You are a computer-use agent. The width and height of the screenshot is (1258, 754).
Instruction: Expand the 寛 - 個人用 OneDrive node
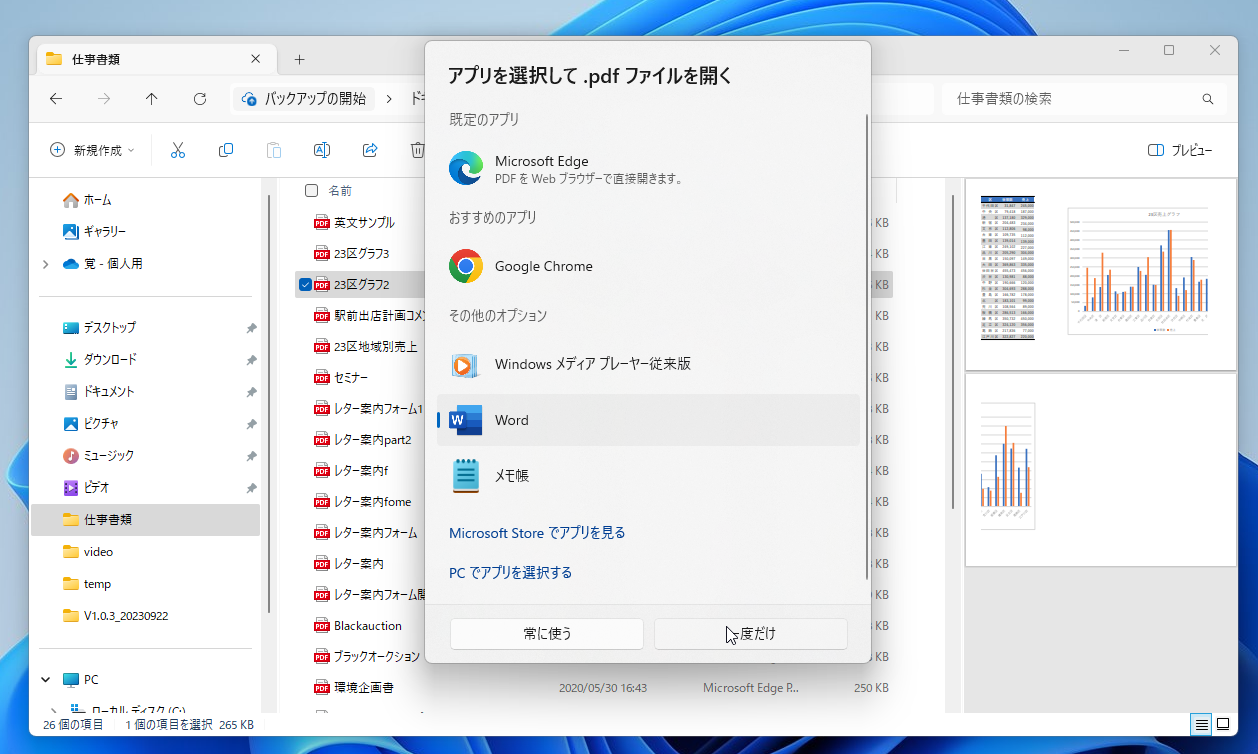[x=45, y=264]
